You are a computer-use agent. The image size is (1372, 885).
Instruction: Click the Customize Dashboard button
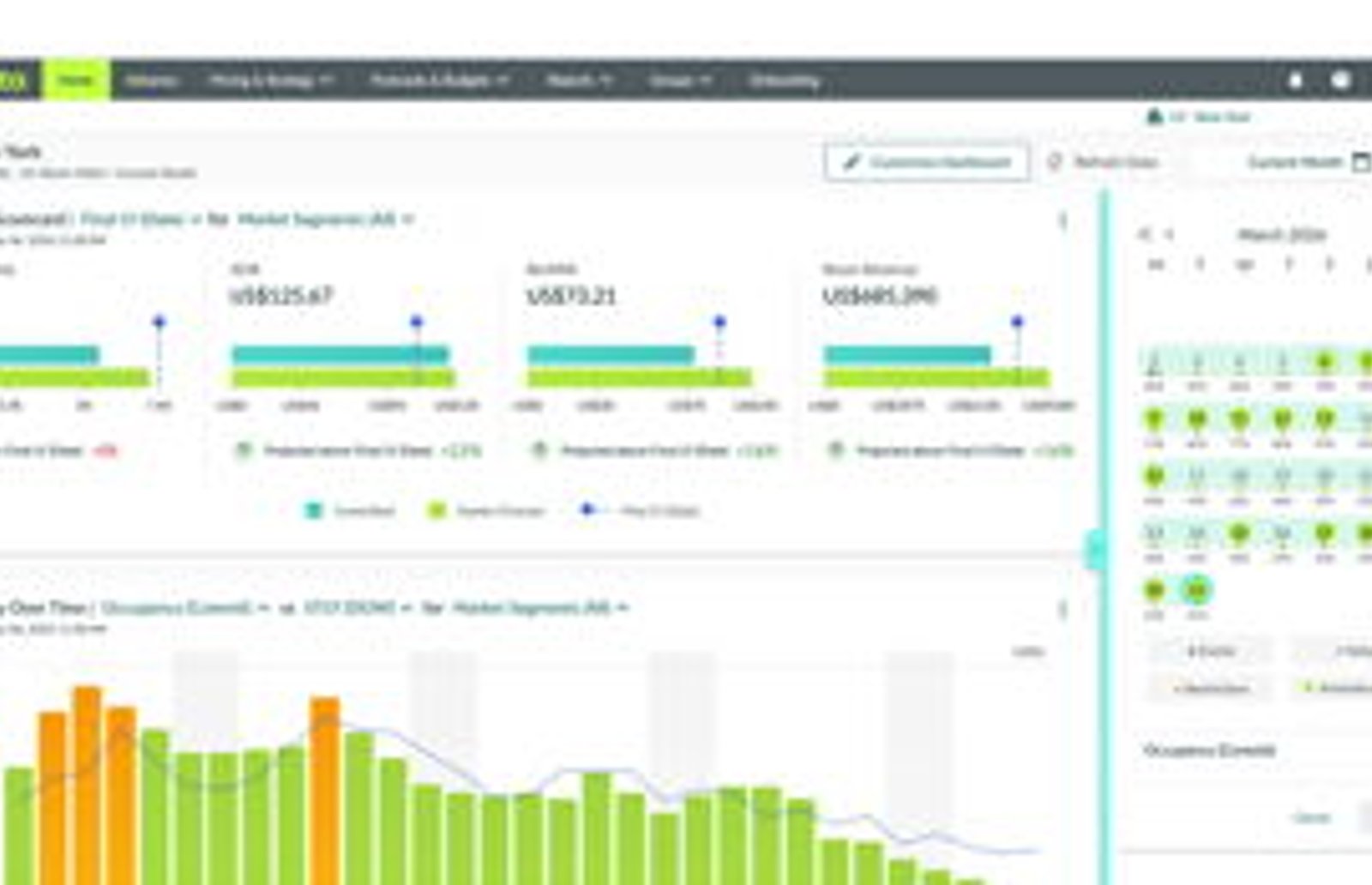[x=927, y=162]
